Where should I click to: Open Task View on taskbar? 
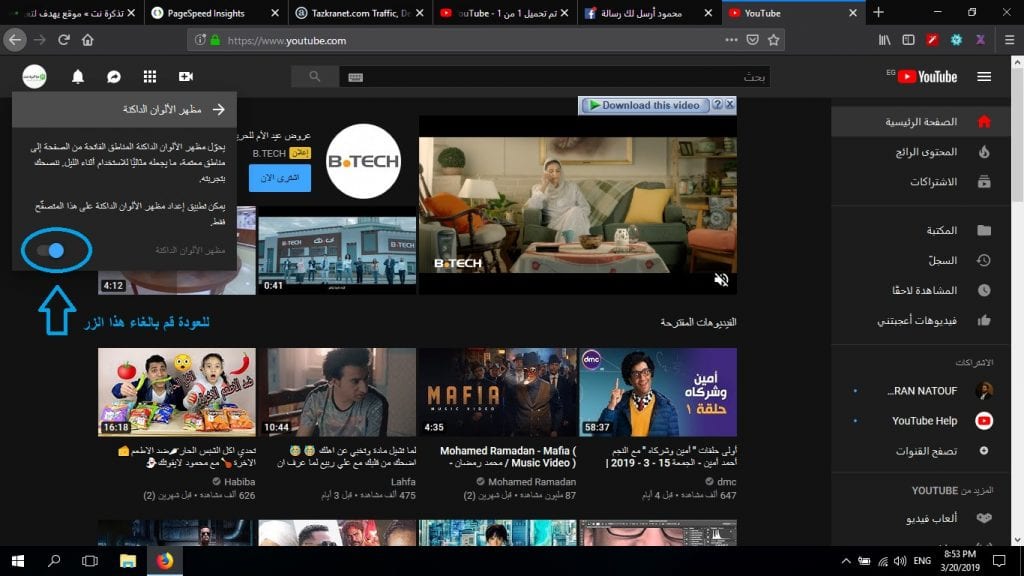pyautogui.click(x=90, y=561)
